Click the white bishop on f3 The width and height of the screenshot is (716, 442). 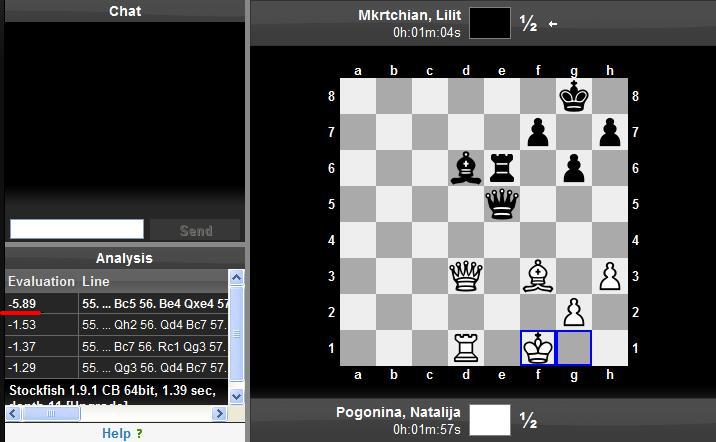[x=538, y=276]
